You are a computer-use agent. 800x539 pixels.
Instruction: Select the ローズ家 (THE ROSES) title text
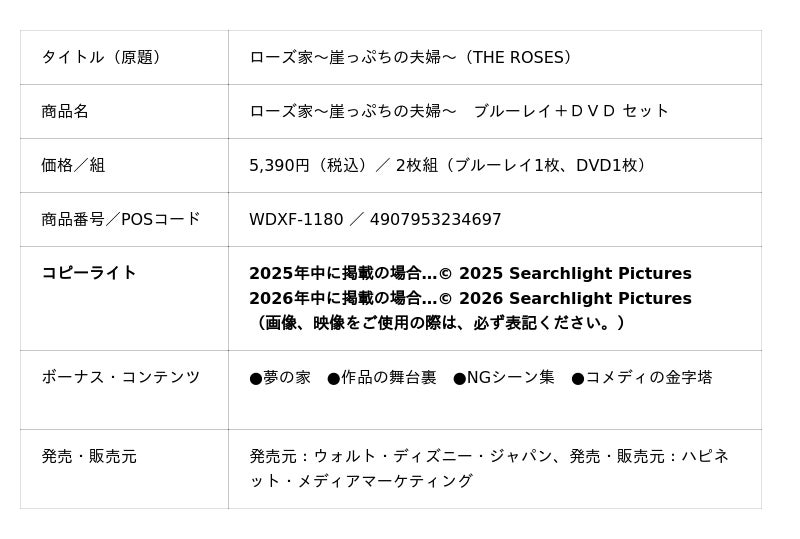point(413,58)
